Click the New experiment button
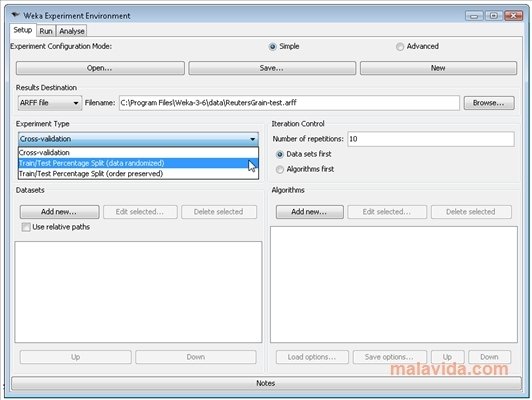This screenshot has width=532, height=400. click(x=438, y=68)
